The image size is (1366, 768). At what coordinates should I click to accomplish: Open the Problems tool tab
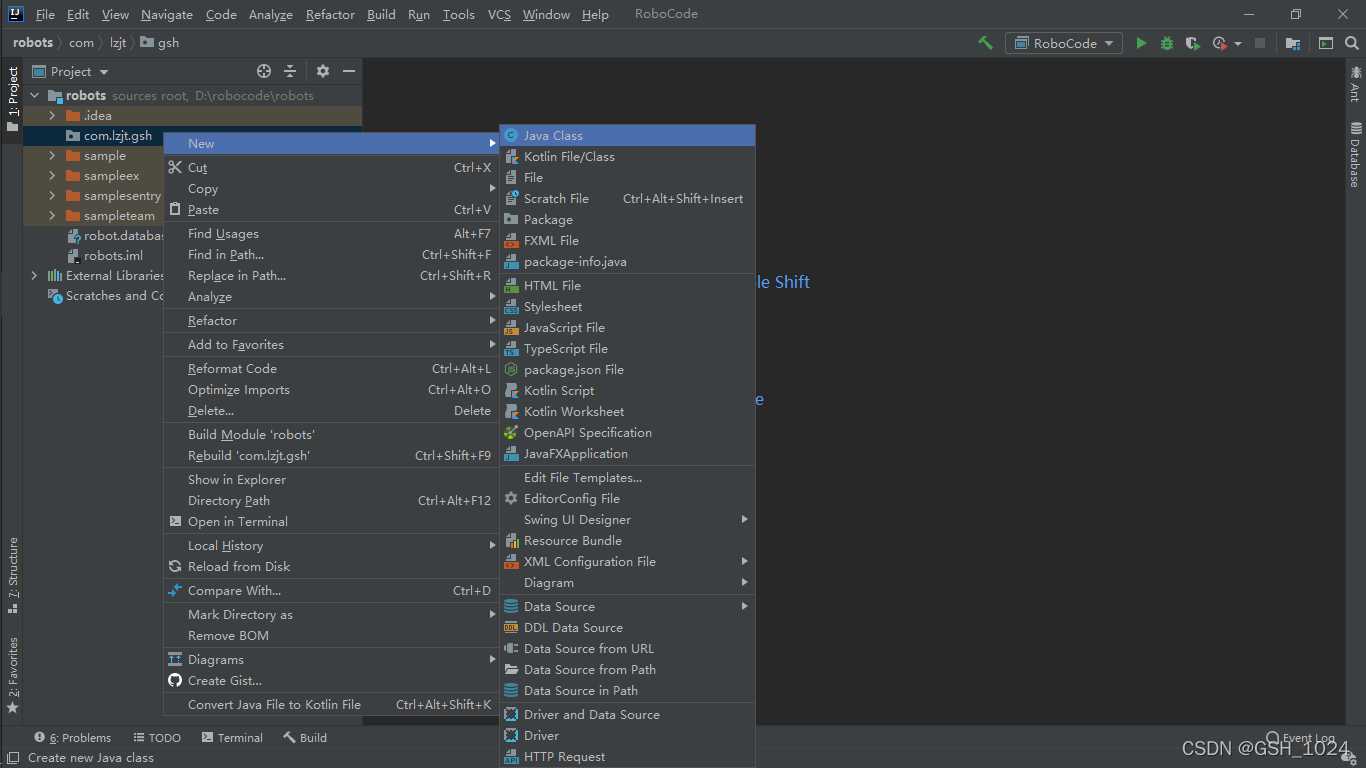[72, 738]
